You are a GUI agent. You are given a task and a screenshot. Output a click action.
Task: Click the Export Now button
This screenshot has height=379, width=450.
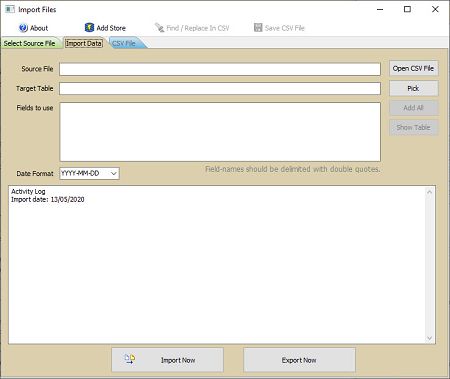[x=299, y=360]
